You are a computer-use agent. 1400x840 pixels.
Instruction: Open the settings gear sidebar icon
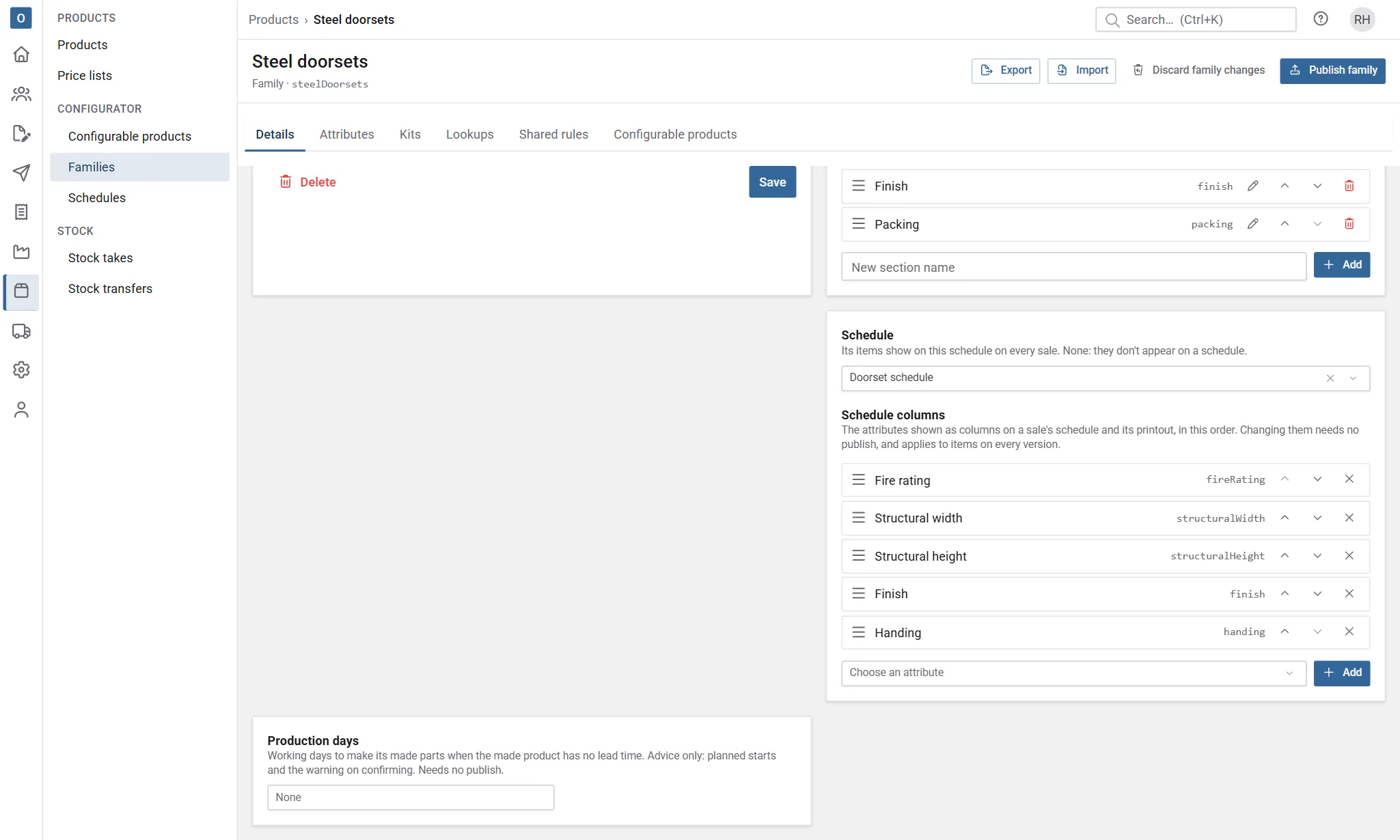pyautogui.click(x=21, y=370)
